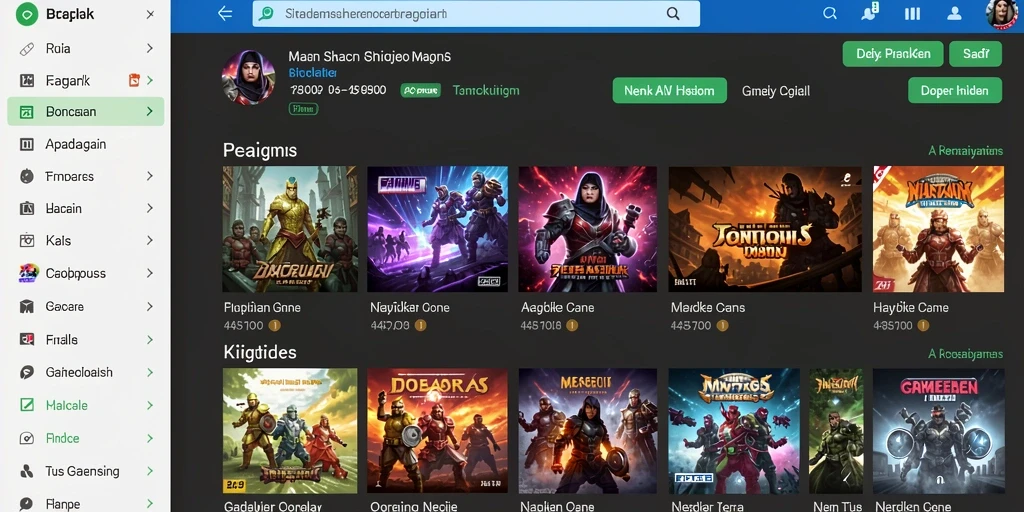Open the Jontnouis game thumbnail
Screen dimensions: 1024x512
point(765,229)
